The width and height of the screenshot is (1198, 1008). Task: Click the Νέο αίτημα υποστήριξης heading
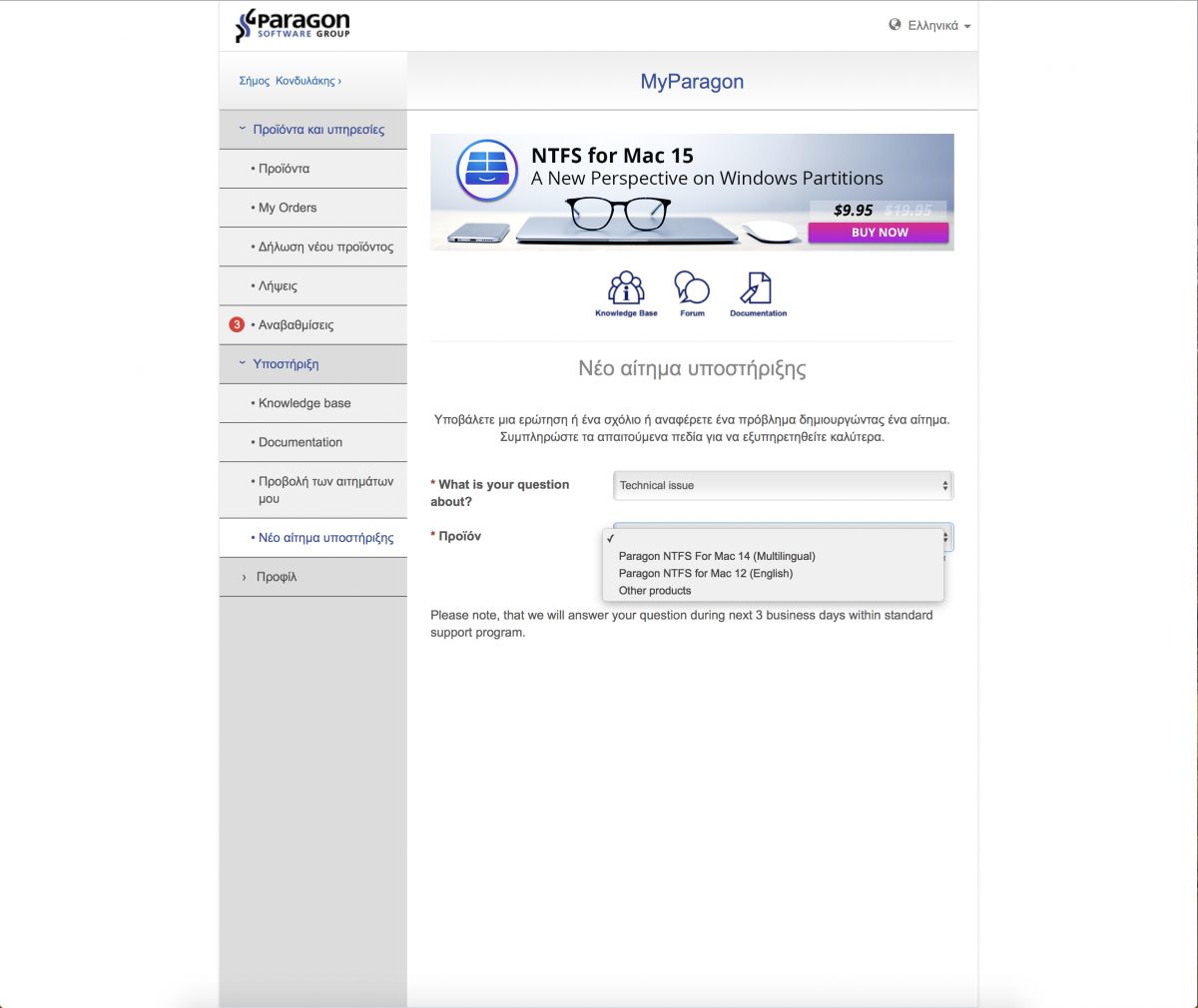[x=692, y=368]
